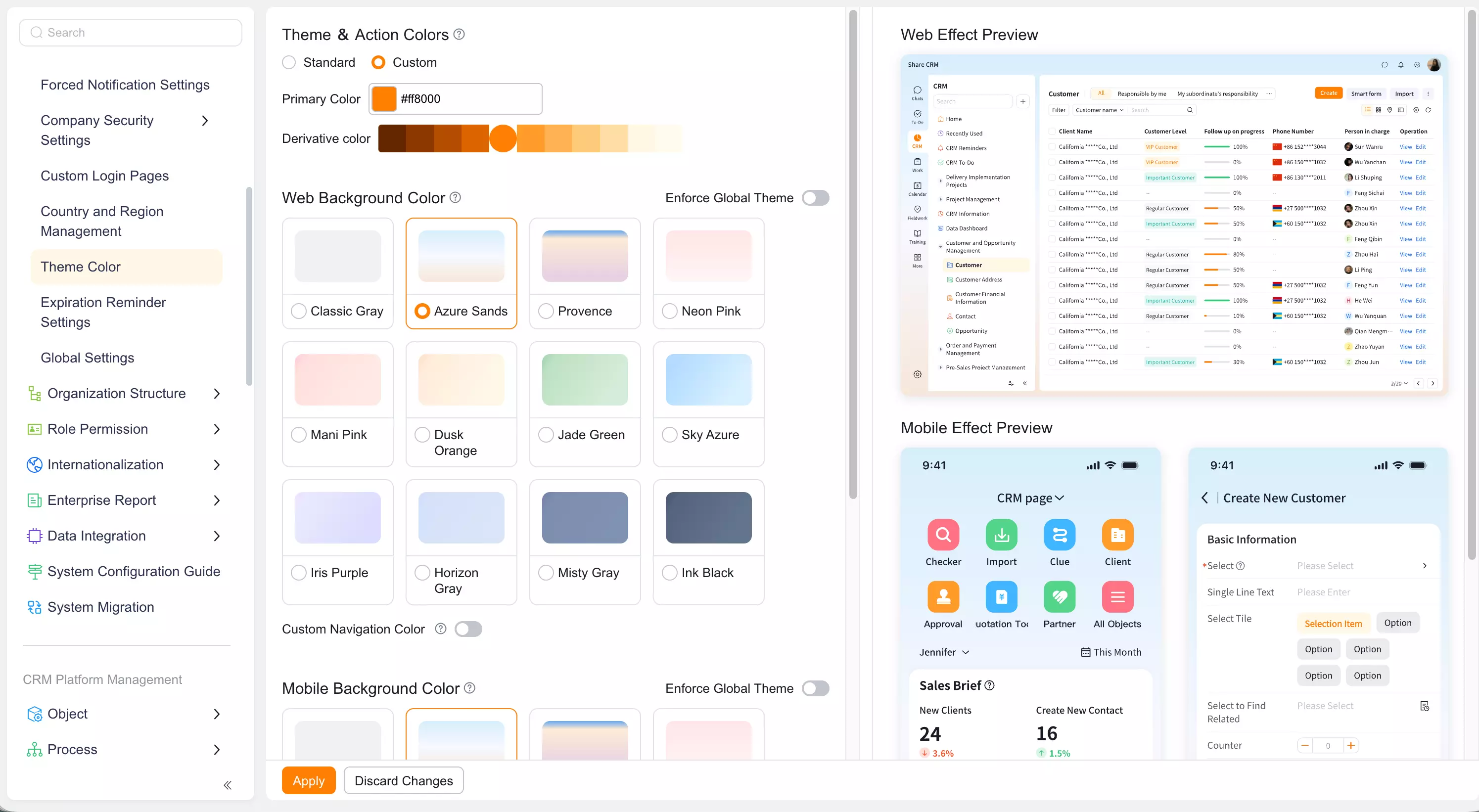Click the System Configuration Guide signpost icon
This screenshot has height=812, width=1479.
tap(35, 571)
